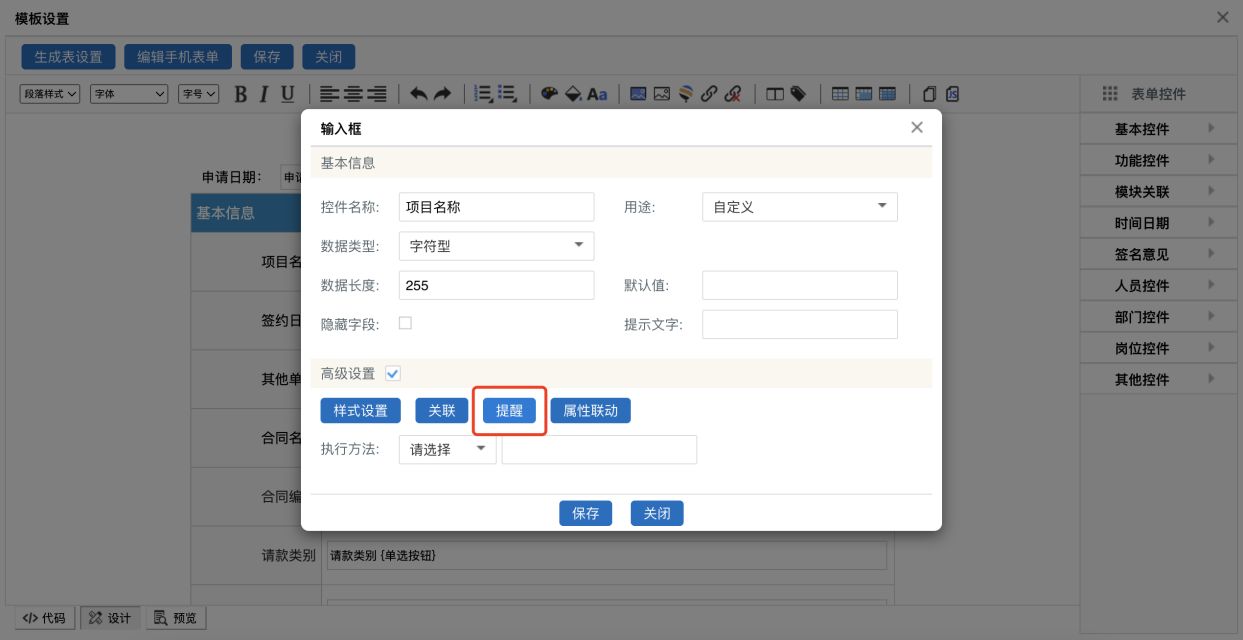Expand 时间日期 in the 表单控件 panel
Image resolution: width=1243 pixels, height=640 pixels.
[1160, 223]
